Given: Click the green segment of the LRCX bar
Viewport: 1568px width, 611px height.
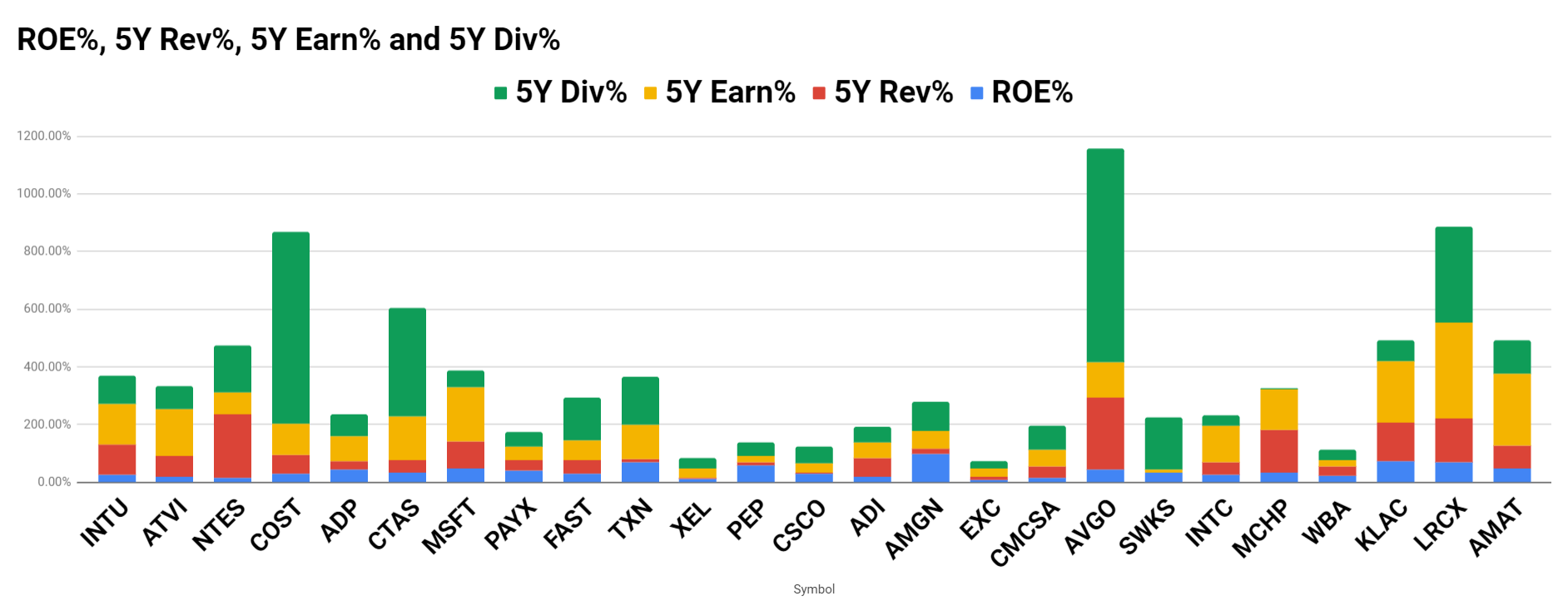Looking at the screenshot, I should point(1454,275).
